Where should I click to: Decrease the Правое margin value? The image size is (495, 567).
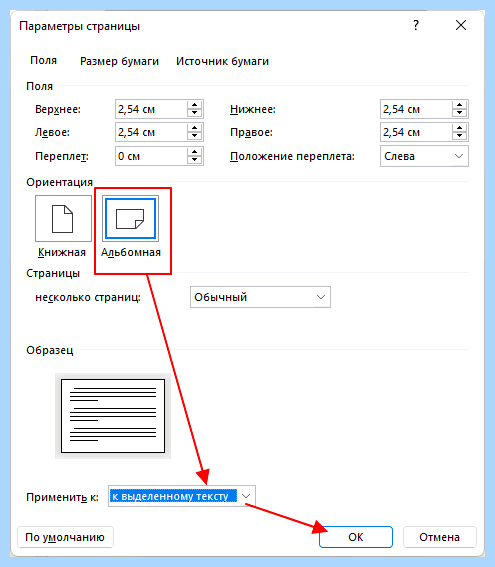460,136
